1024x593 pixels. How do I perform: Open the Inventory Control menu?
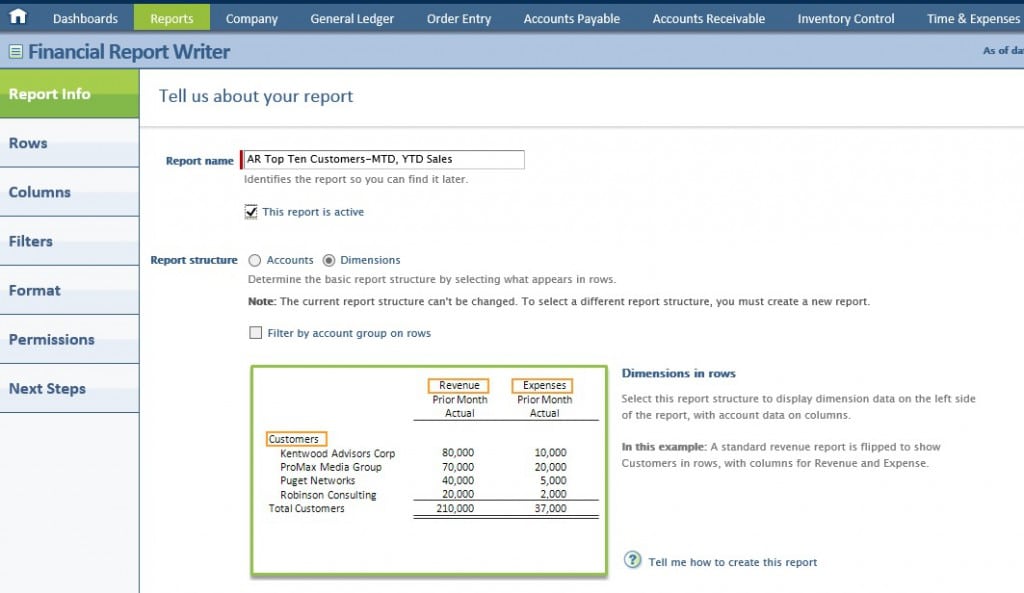(x=846, y=18)
